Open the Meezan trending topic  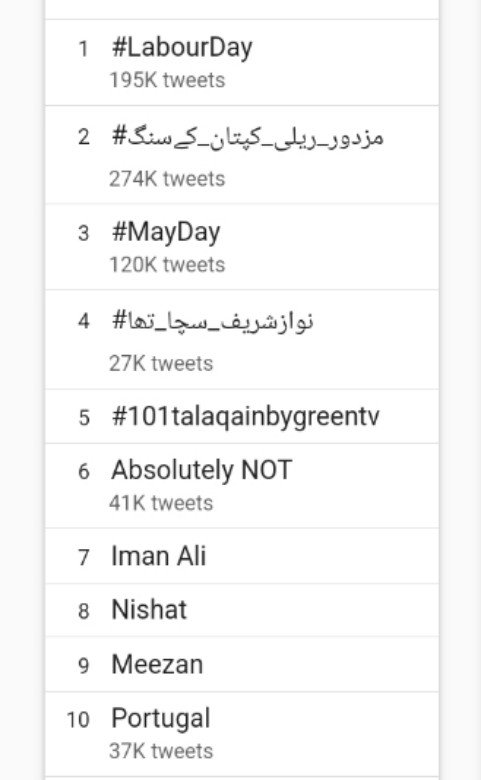point(242,664)
